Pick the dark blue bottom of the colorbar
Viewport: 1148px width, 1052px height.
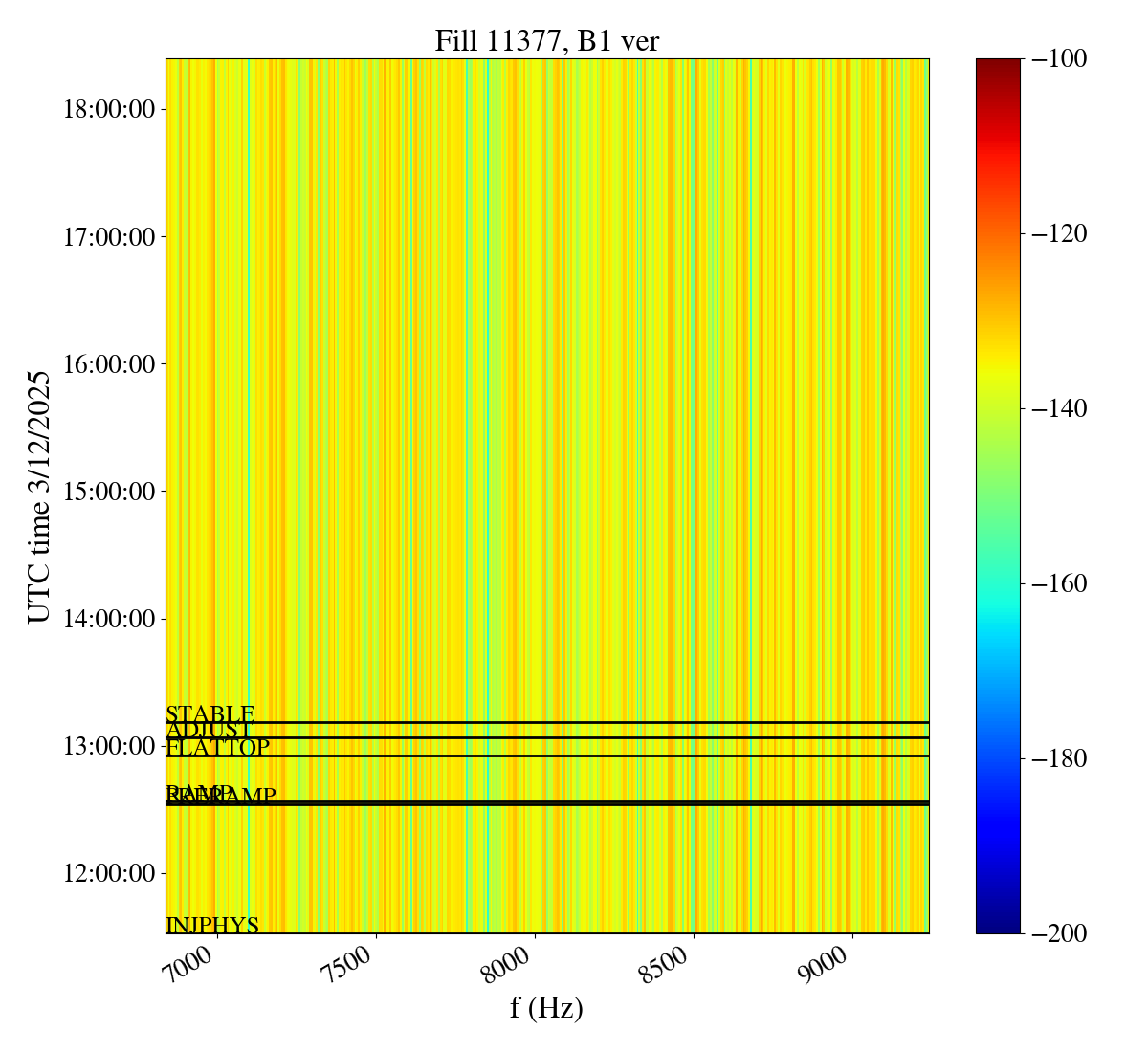click(x=998, y=928)
